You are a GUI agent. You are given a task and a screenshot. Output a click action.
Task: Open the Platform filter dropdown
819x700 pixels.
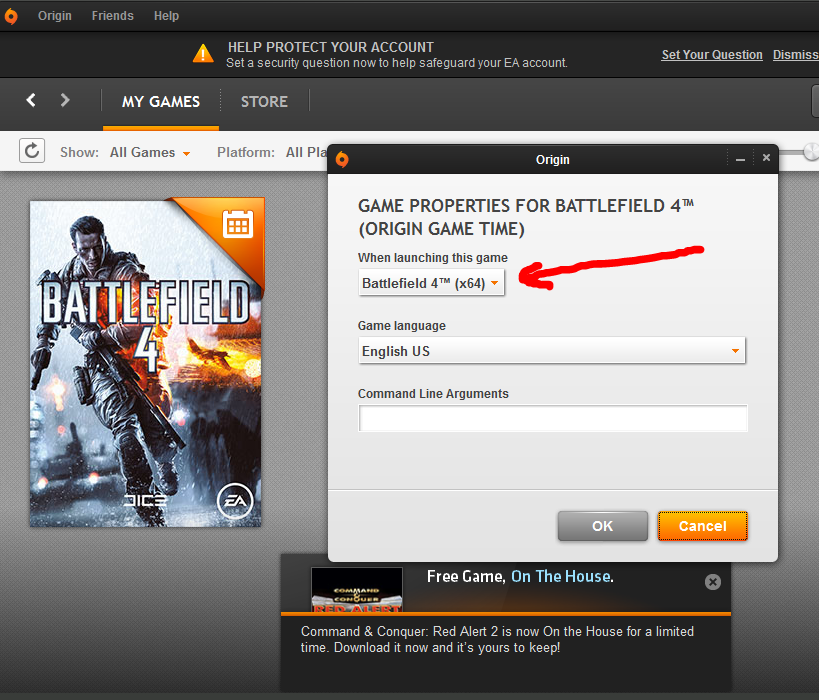(x=306, y=153)
